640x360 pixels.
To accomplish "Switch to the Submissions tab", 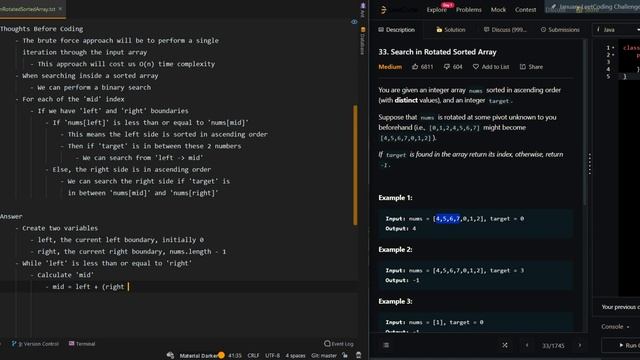I will point(560,30).
